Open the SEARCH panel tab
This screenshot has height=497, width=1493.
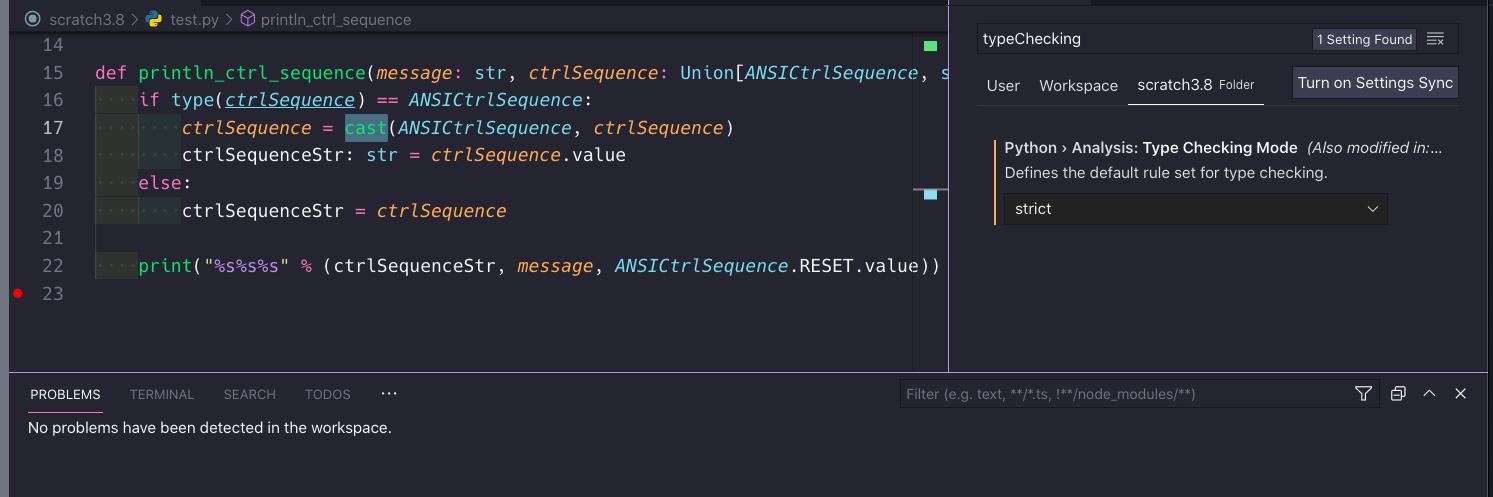tap(249, 394)
